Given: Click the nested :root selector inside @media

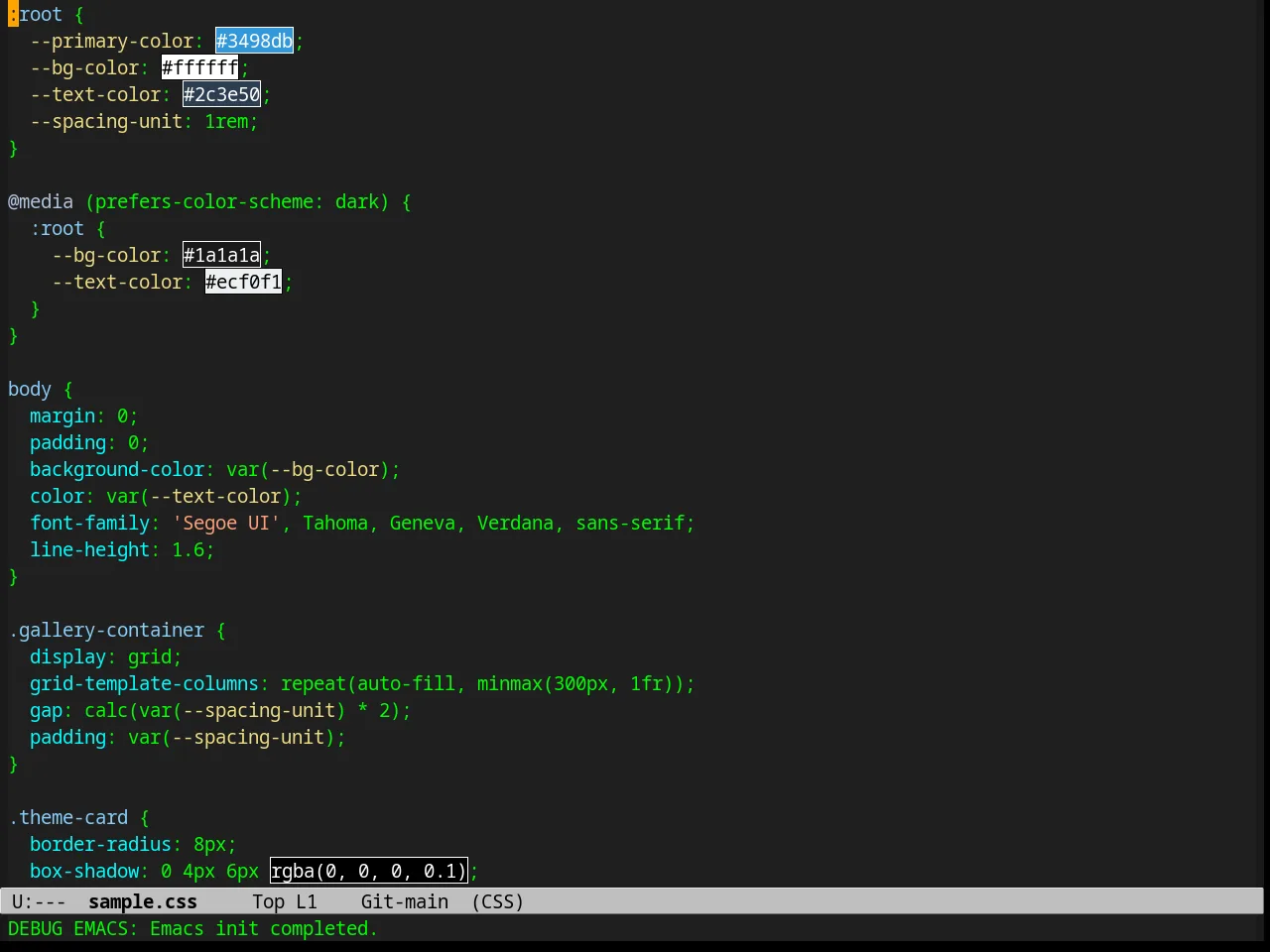Looking at the screenshot, I should tap(57, 228).
